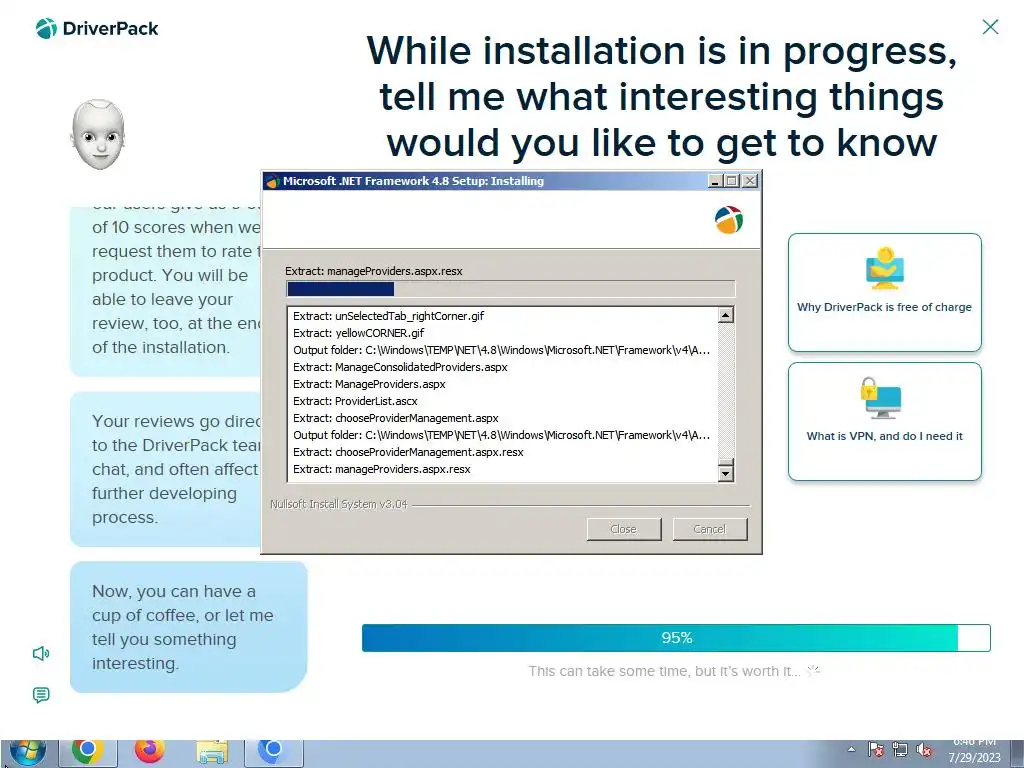Screen dimensions: 1024x768
Task: Toggle the chat messages icon in the left sidebar
Action: 41,695
